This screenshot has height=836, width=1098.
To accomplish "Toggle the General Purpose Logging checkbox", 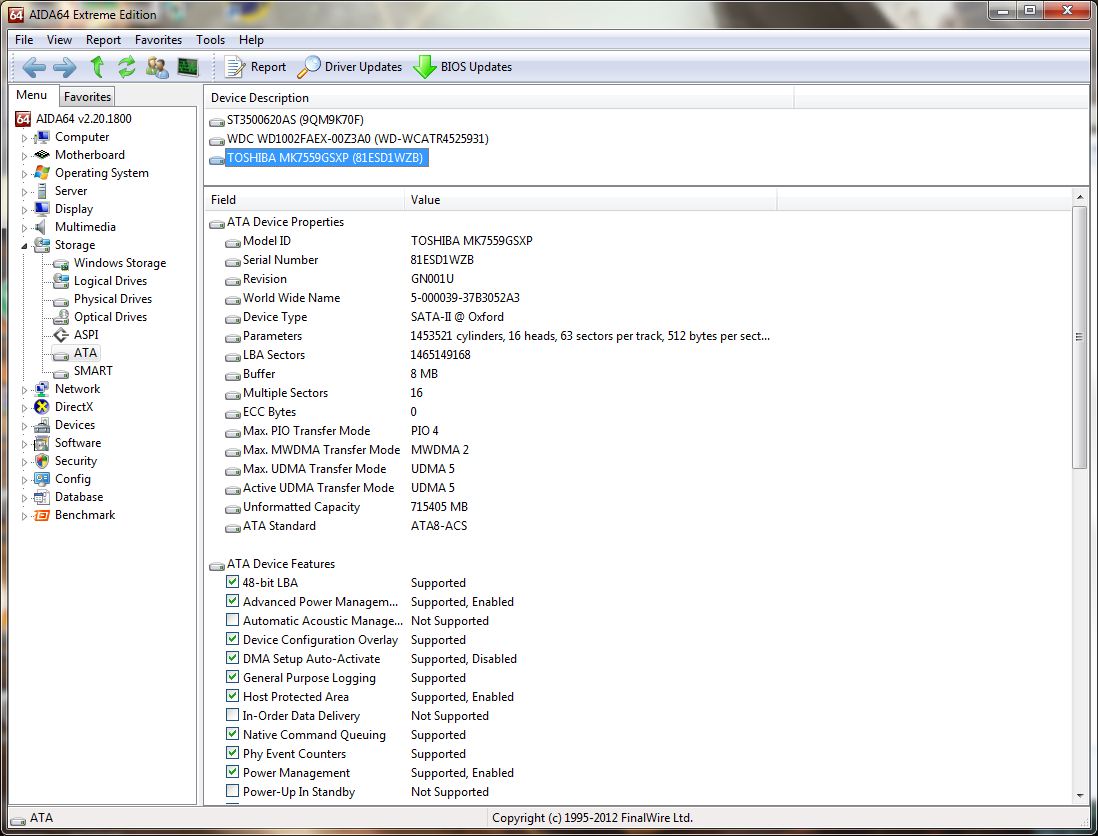I will [232, 676].
